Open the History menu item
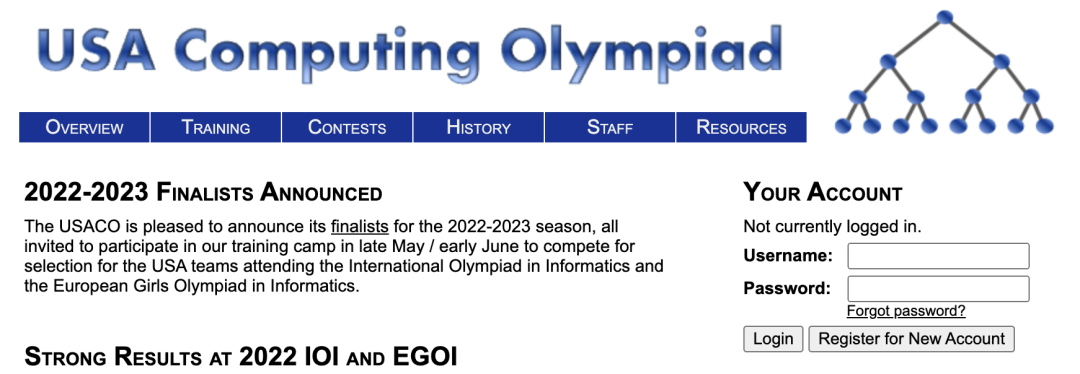The height and width of the screenshot is (374, 1080). [x=479, y=127]
